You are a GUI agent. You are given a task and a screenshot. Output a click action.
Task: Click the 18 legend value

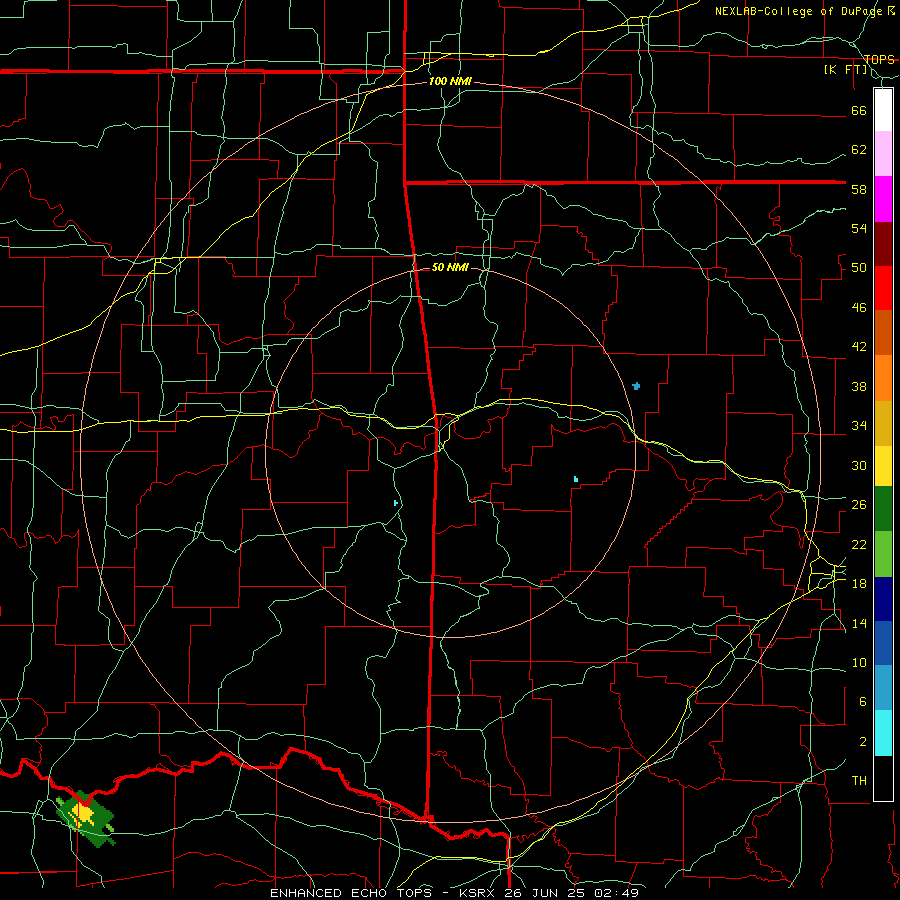[859, 584]
